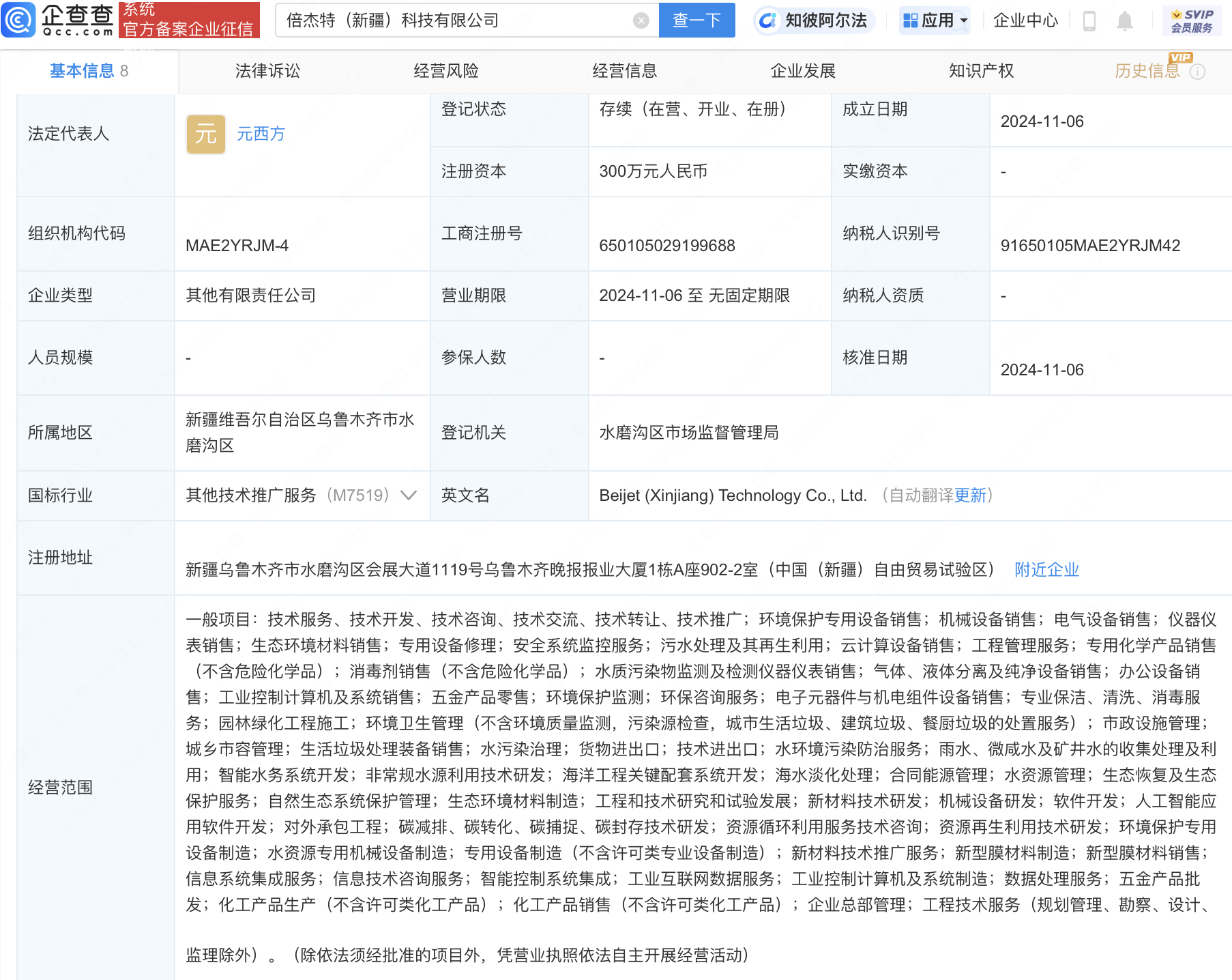This screenshot has width=1232, height=980.
Task: Open SVIP 会员服务 badge
Action: pos(1192,20)
